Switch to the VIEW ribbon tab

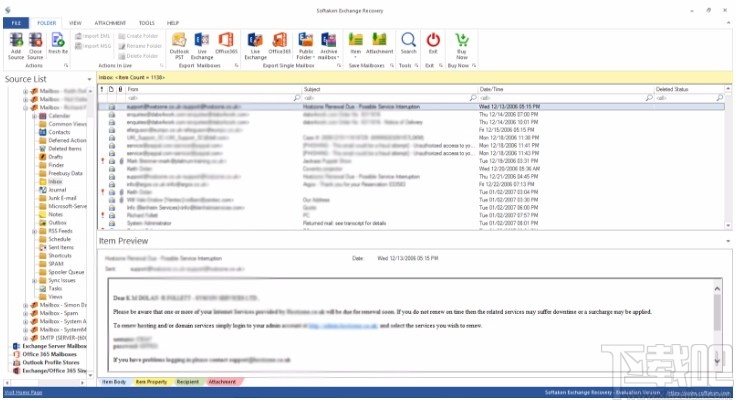(75, 23)
